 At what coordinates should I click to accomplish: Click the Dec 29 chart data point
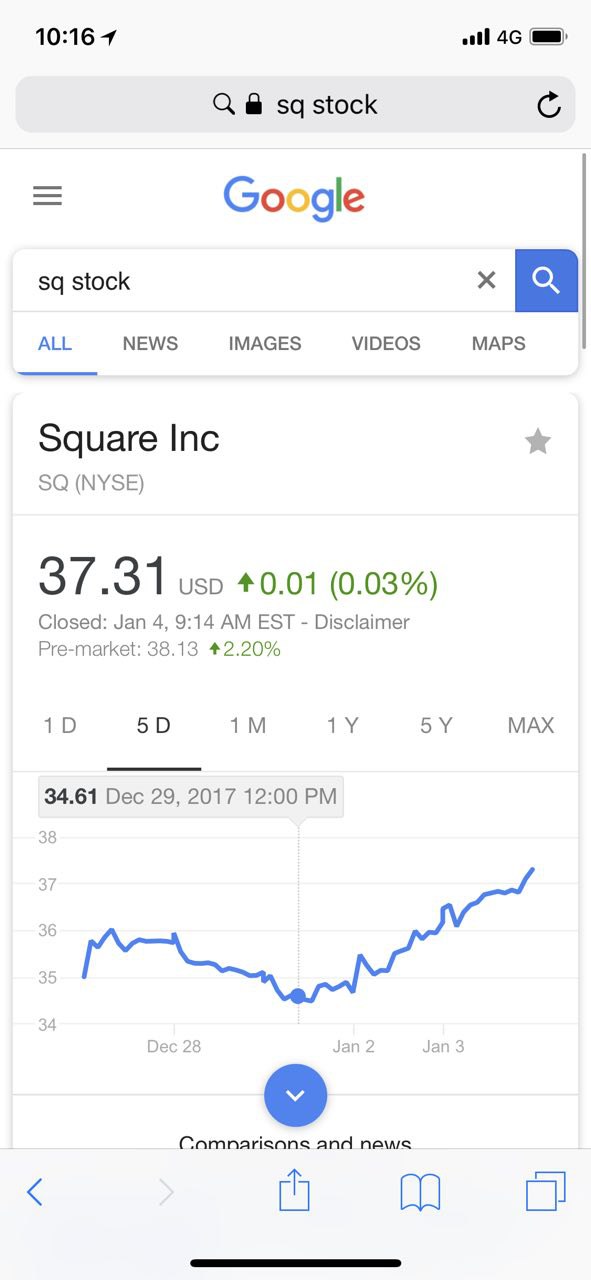tap(298, 996)
